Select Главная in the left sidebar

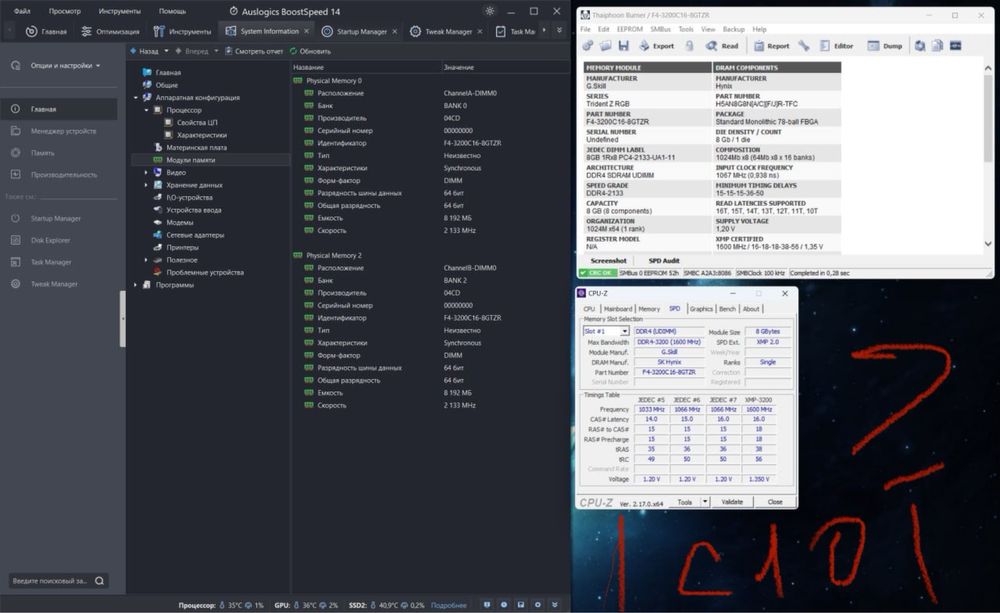(x=59, y=109)
